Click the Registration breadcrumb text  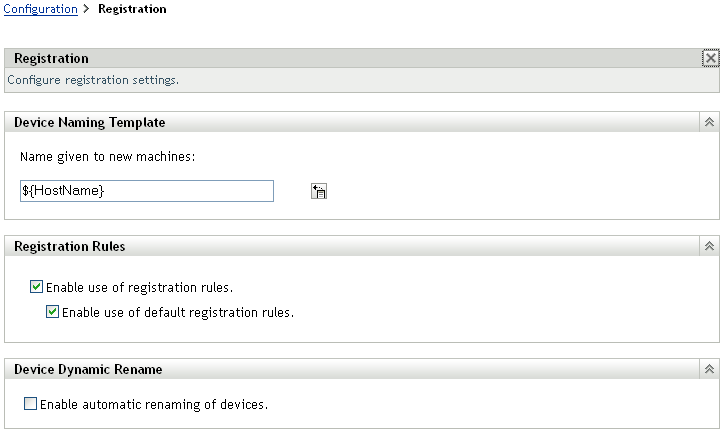[132, 9]
